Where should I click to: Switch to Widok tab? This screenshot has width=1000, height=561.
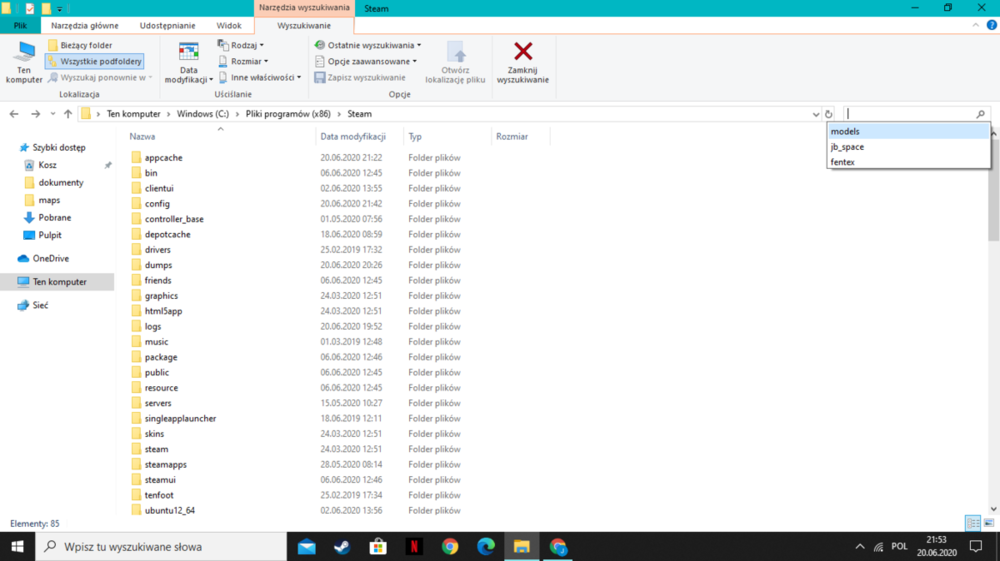tap(229, 26)
